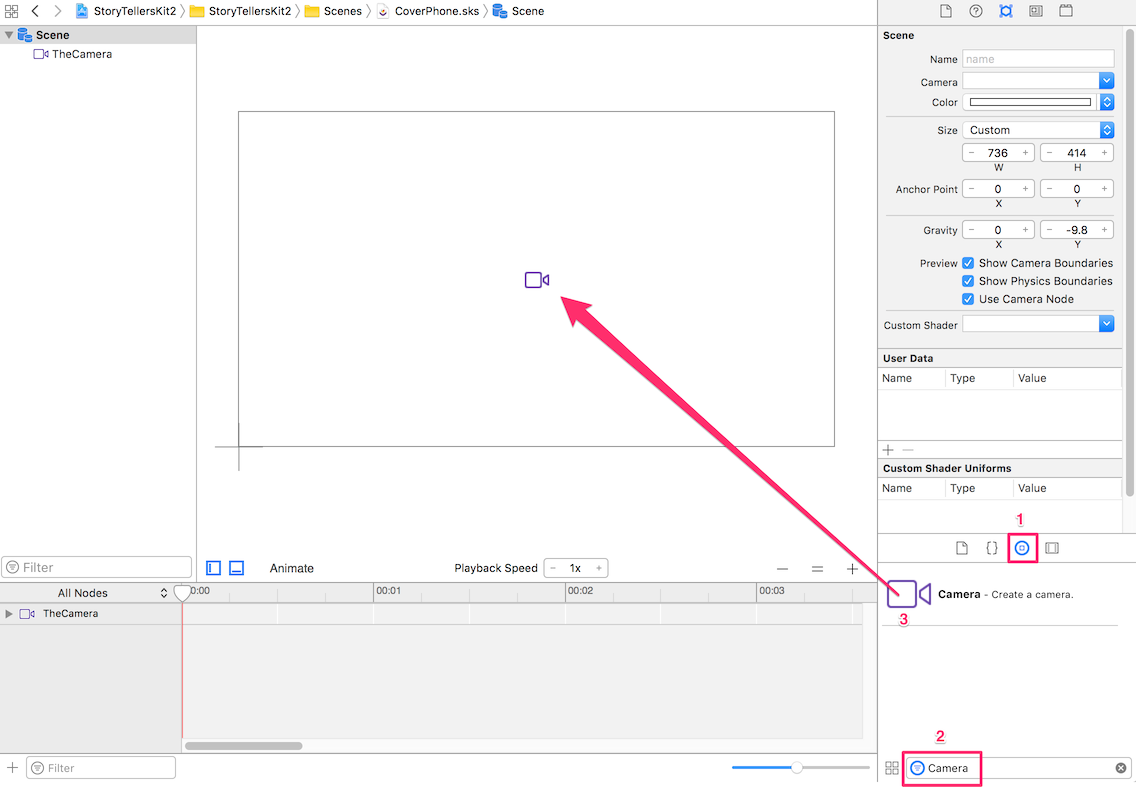1136x787 pixels.
Task: Open the Size Custom dropdown
Action: [x=1037, y=130]
